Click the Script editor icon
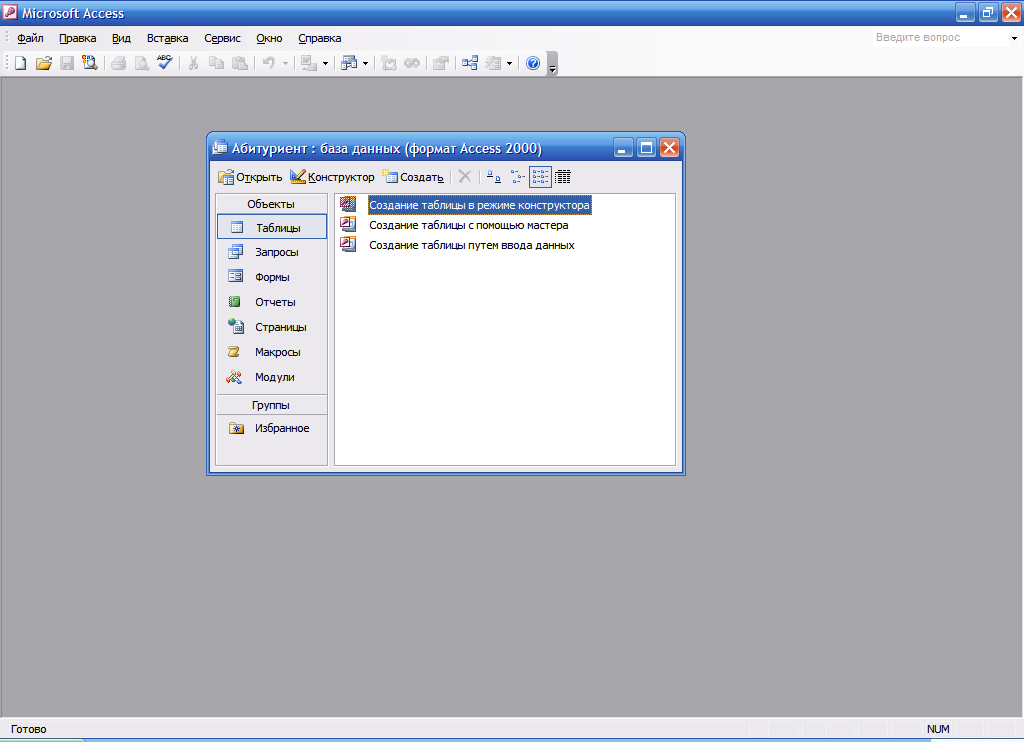The width and height of the screenshot is (1024, 742). (x=411, y=63)
